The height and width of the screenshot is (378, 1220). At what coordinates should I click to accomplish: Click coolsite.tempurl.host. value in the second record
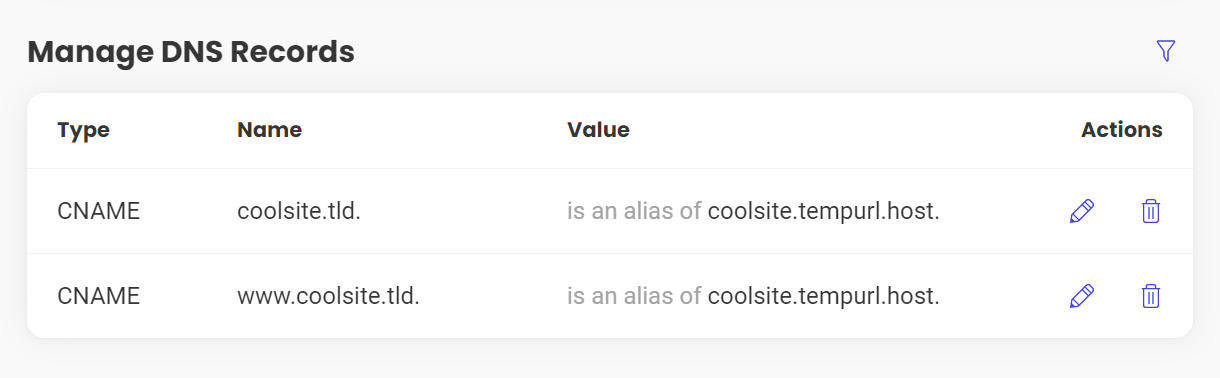point(824,296)
